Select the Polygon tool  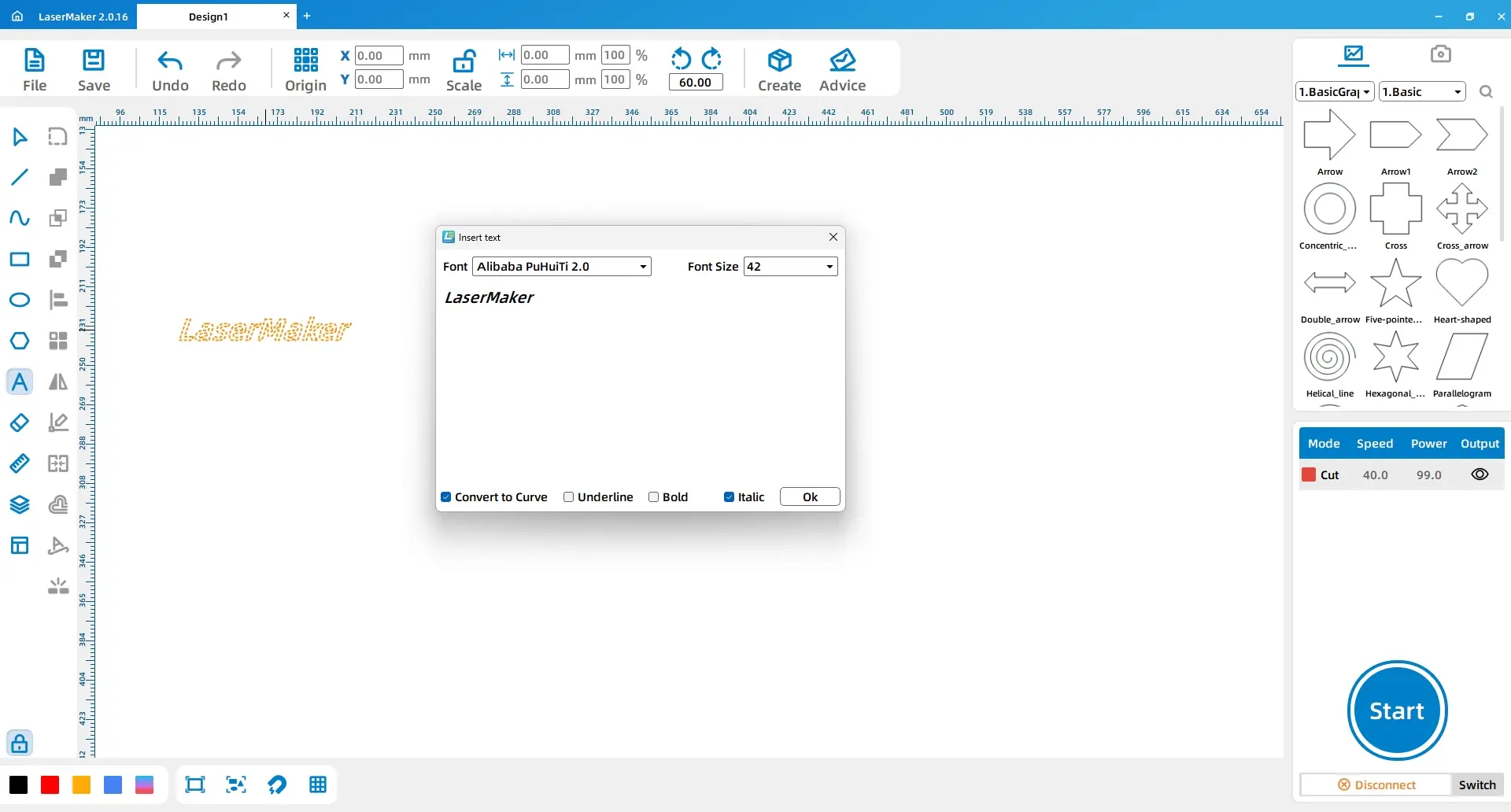pyautogui.click(x=20, y=341)
